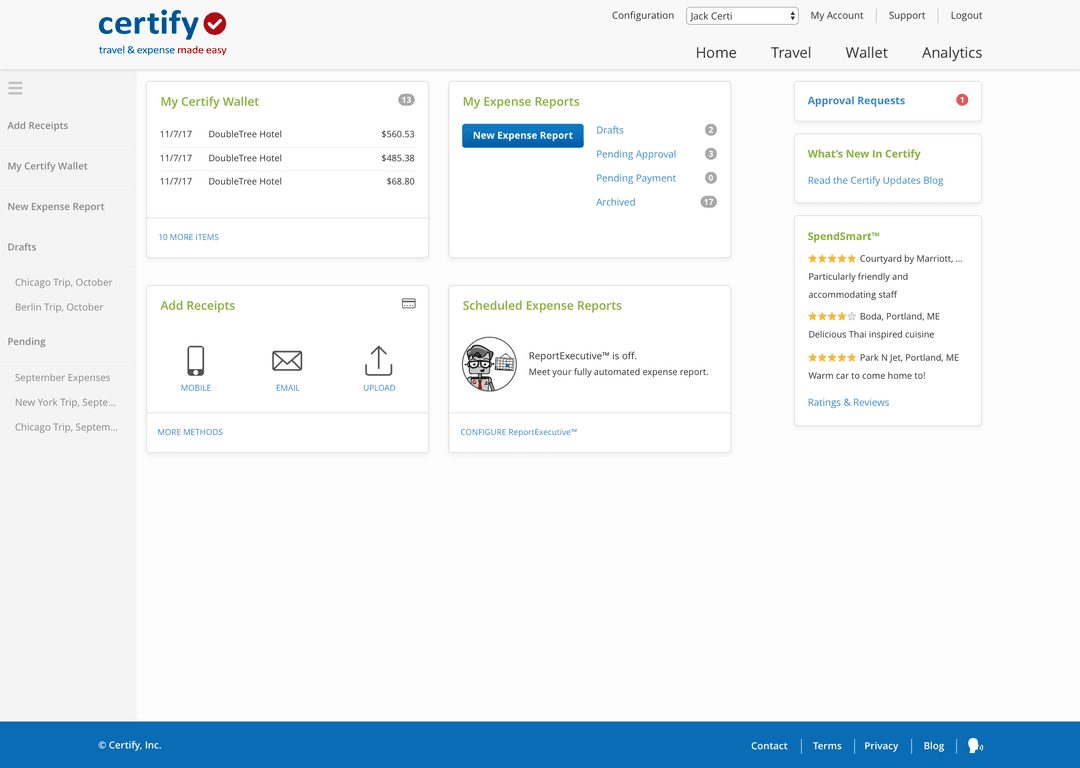Click the Pending Approval count badge

coord(711,154)
